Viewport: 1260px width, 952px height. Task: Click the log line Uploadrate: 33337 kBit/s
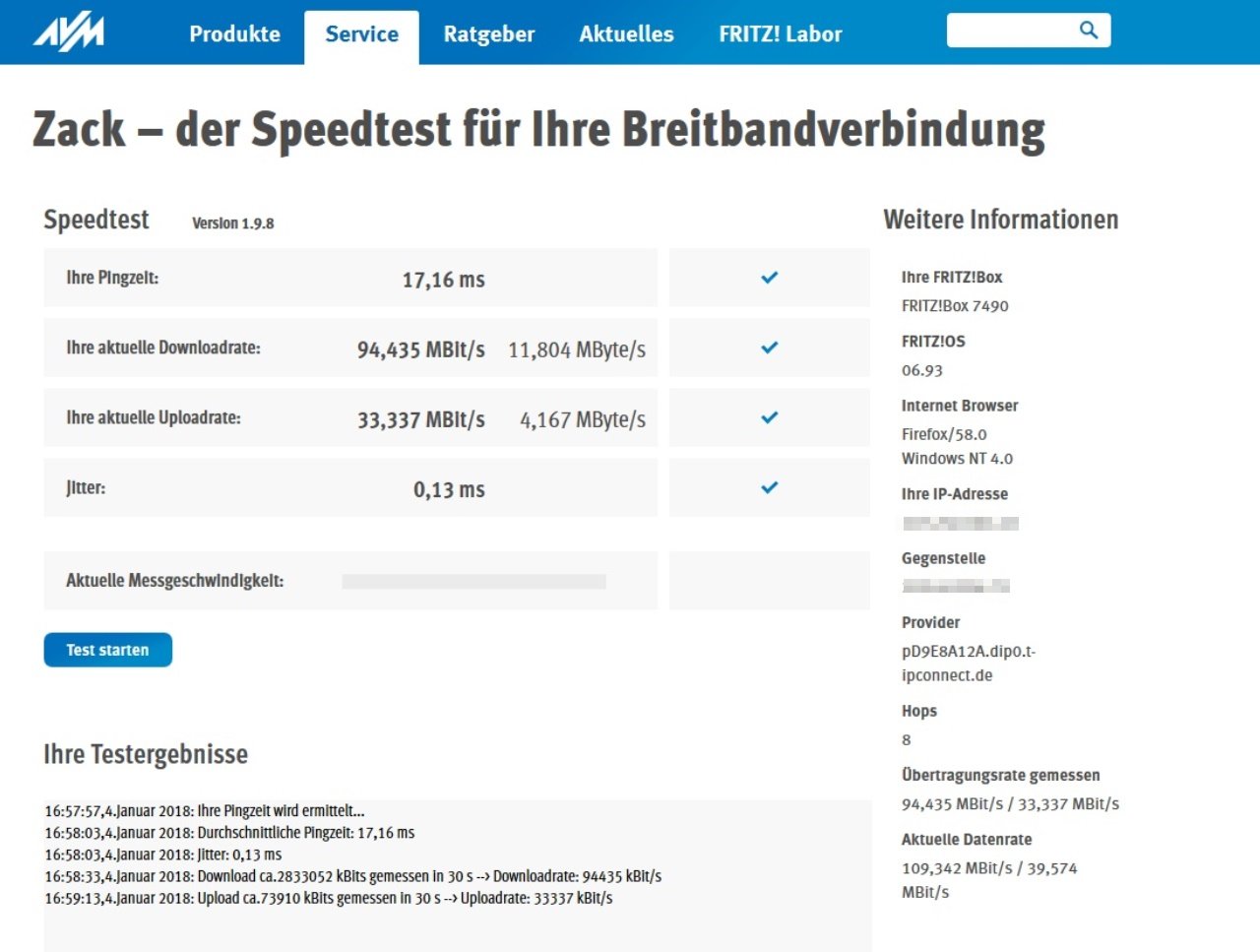[x=329, y=898]
